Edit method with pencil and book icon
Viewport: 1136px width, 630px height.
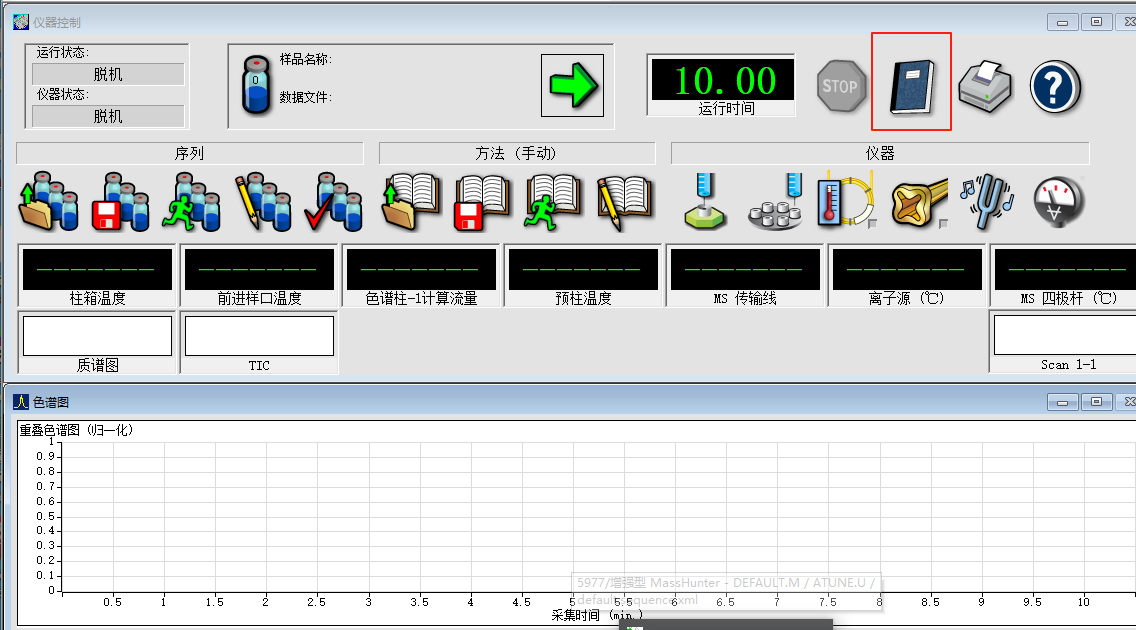click(x=624, y=201)
